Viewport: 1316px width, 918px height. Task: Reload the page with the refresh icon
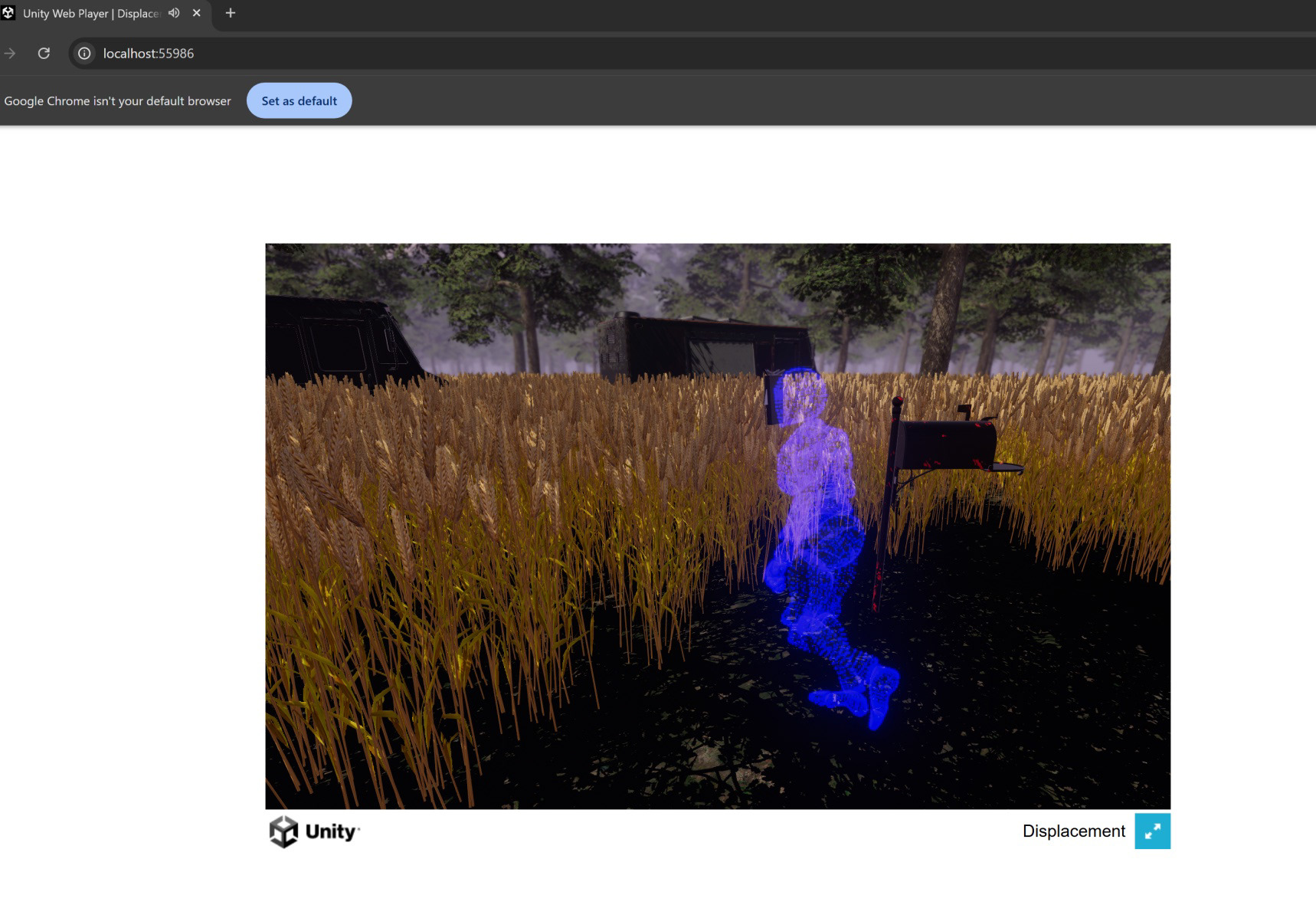tap(44, 53)
